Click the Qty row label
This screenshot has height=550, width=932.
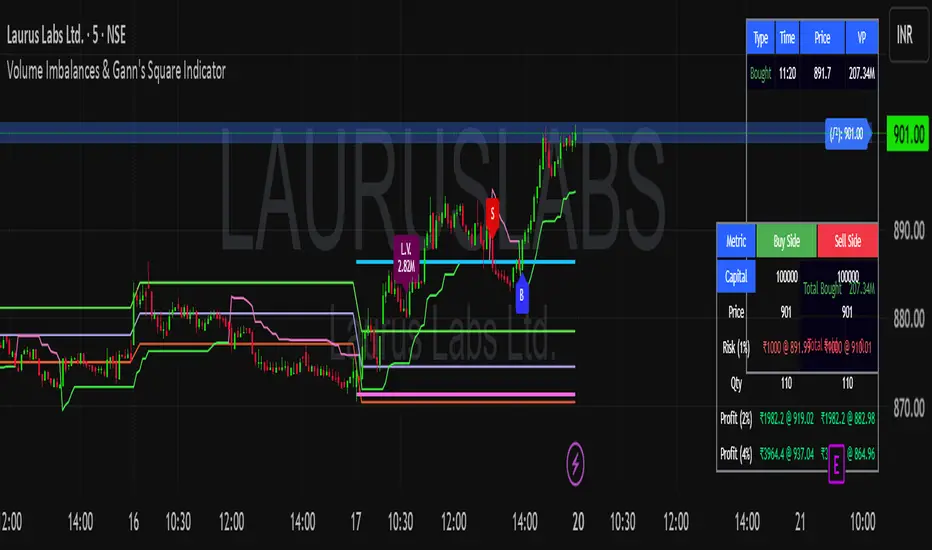[736, 384]
